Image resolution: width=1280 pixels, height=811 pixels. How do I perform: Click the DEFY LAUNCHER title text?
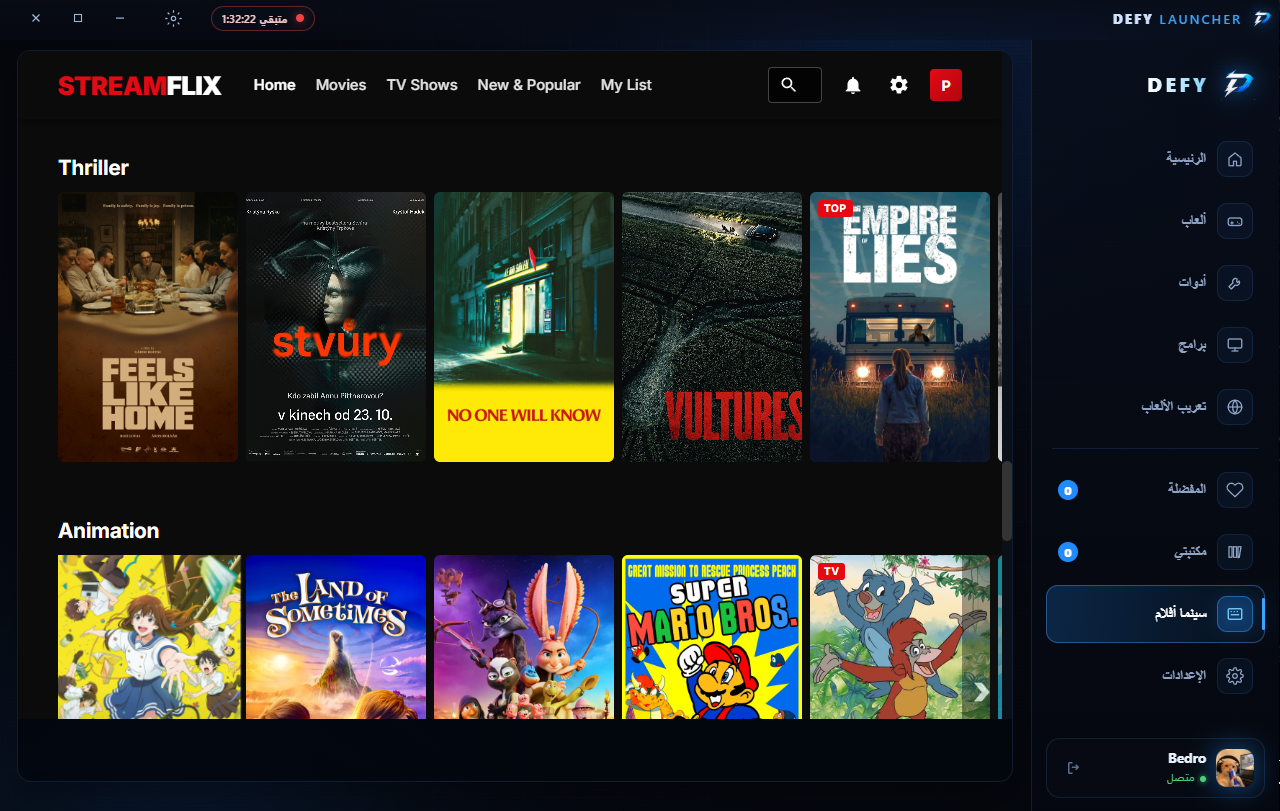[x=1176, y=19]
